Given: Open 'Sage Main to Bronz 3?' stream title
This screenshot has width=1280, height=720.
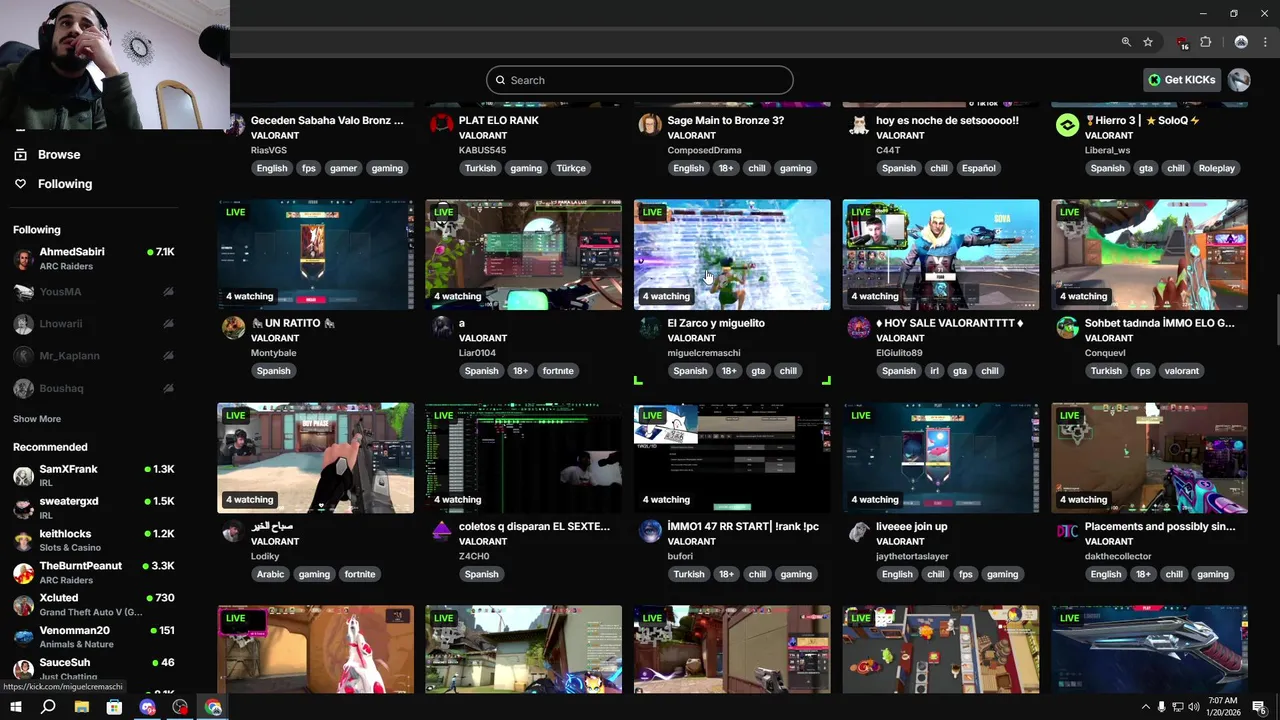Looking at the screenshot, I should click(x=725, y=120).
